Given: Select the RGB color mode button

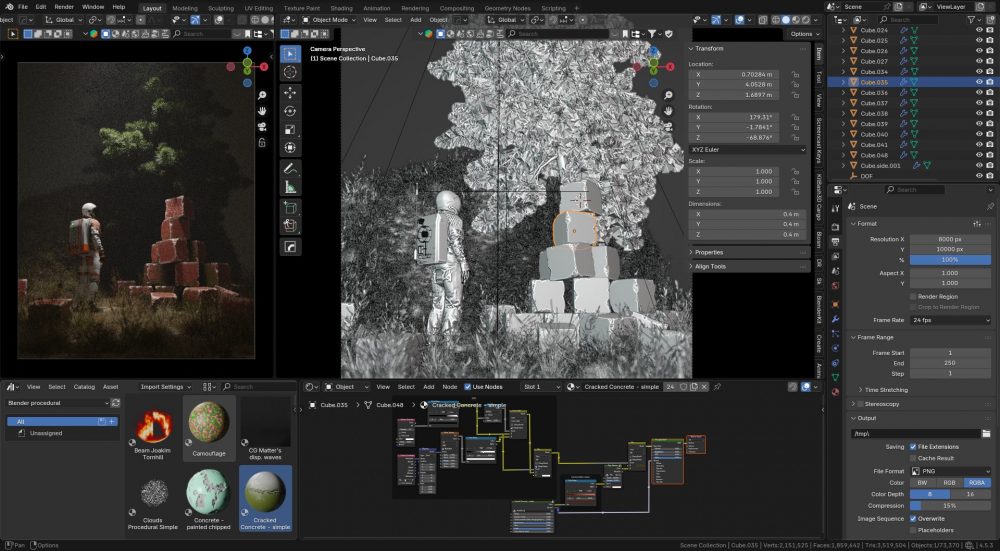Looking at the screenshot, I should pyautogui.click(x=949, y=483).
